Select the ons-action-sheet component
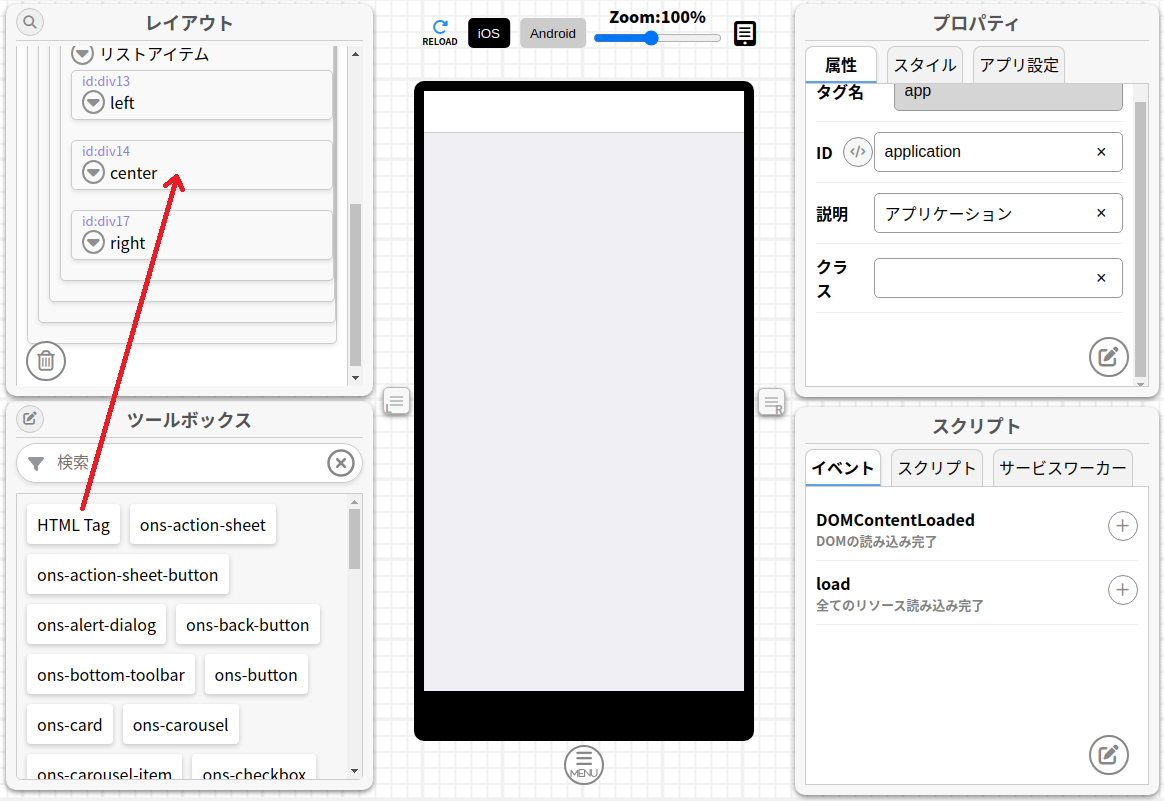This screenshot has width=1164, height=801. pos(203,525)
